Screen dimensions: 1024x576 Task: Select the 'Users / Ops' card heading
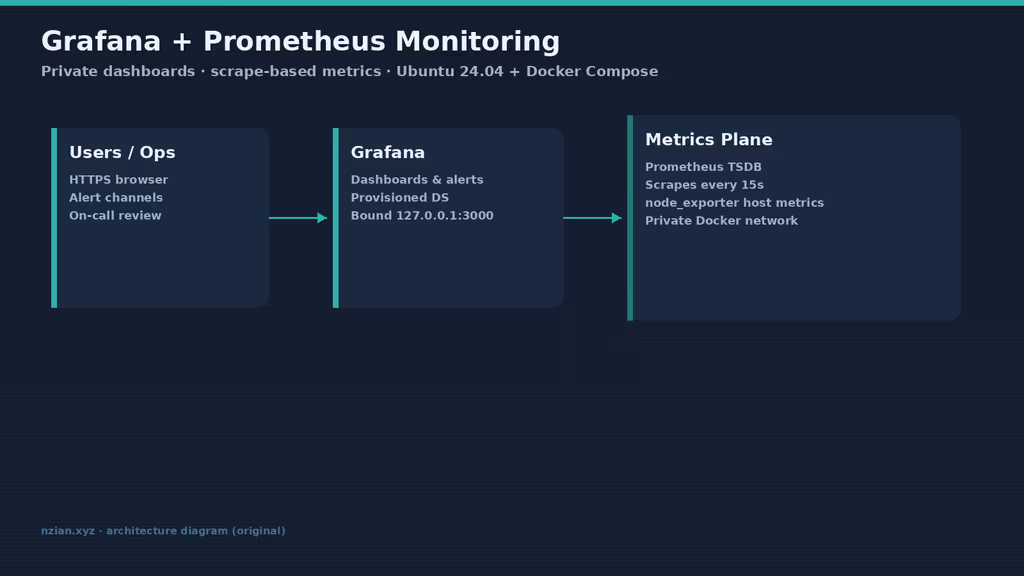pyautogui.click(x=122, y=152)
